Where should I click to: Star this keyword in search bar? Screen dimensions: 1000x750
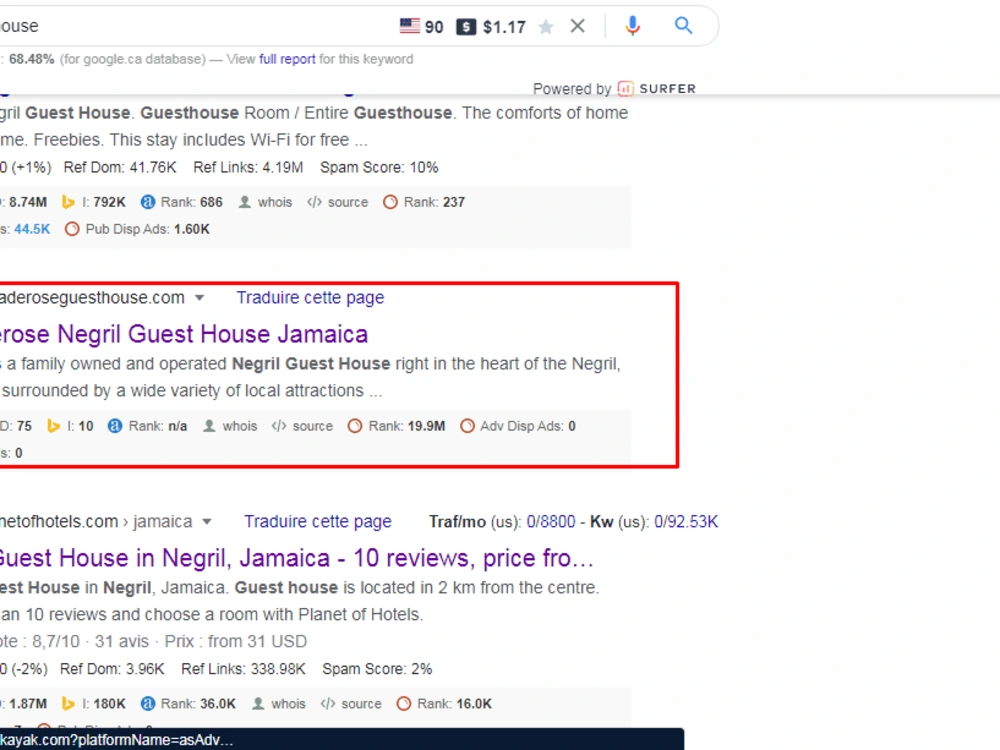545,27
